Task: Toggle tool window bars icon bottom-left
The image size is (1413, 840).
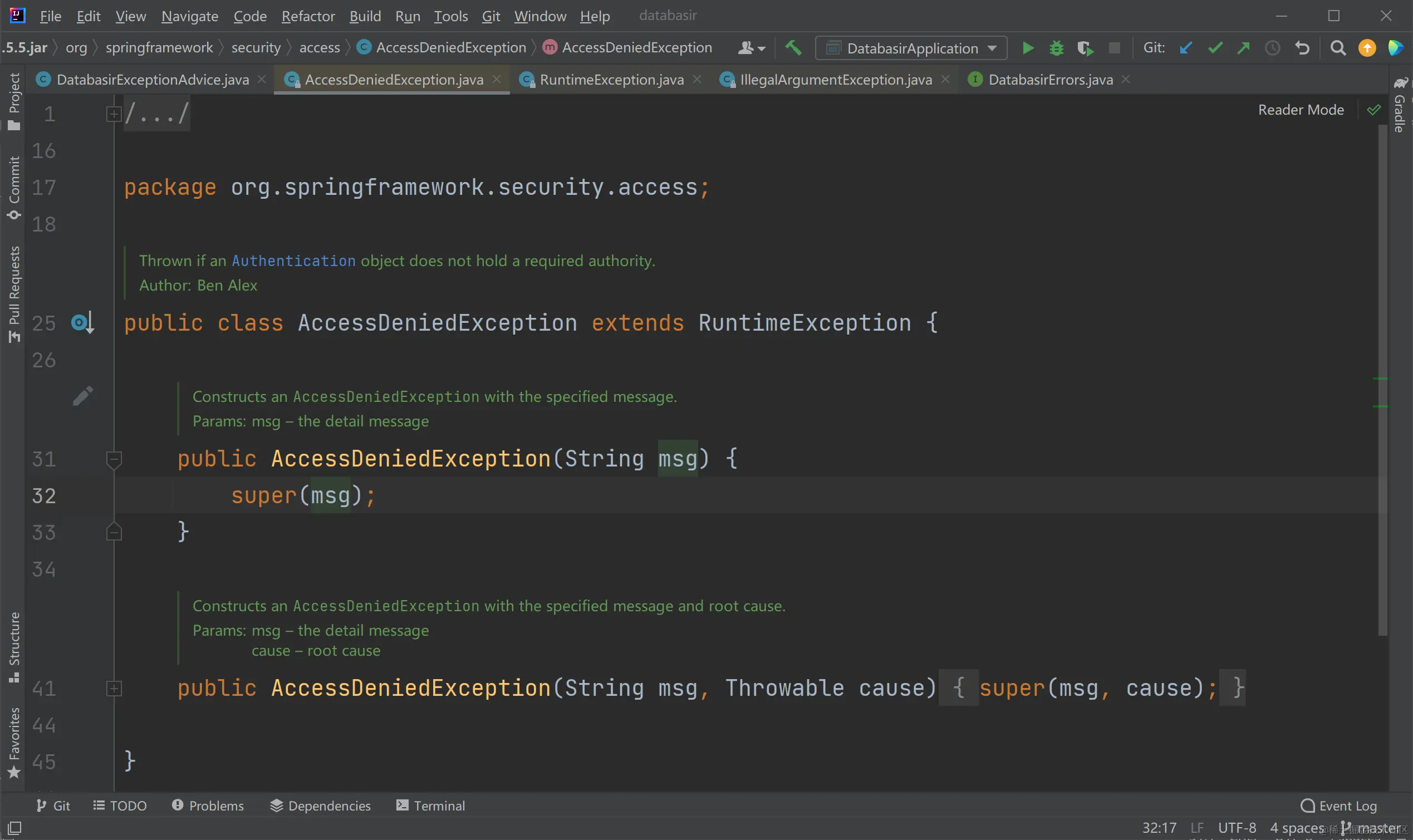Action: [14, 828]
